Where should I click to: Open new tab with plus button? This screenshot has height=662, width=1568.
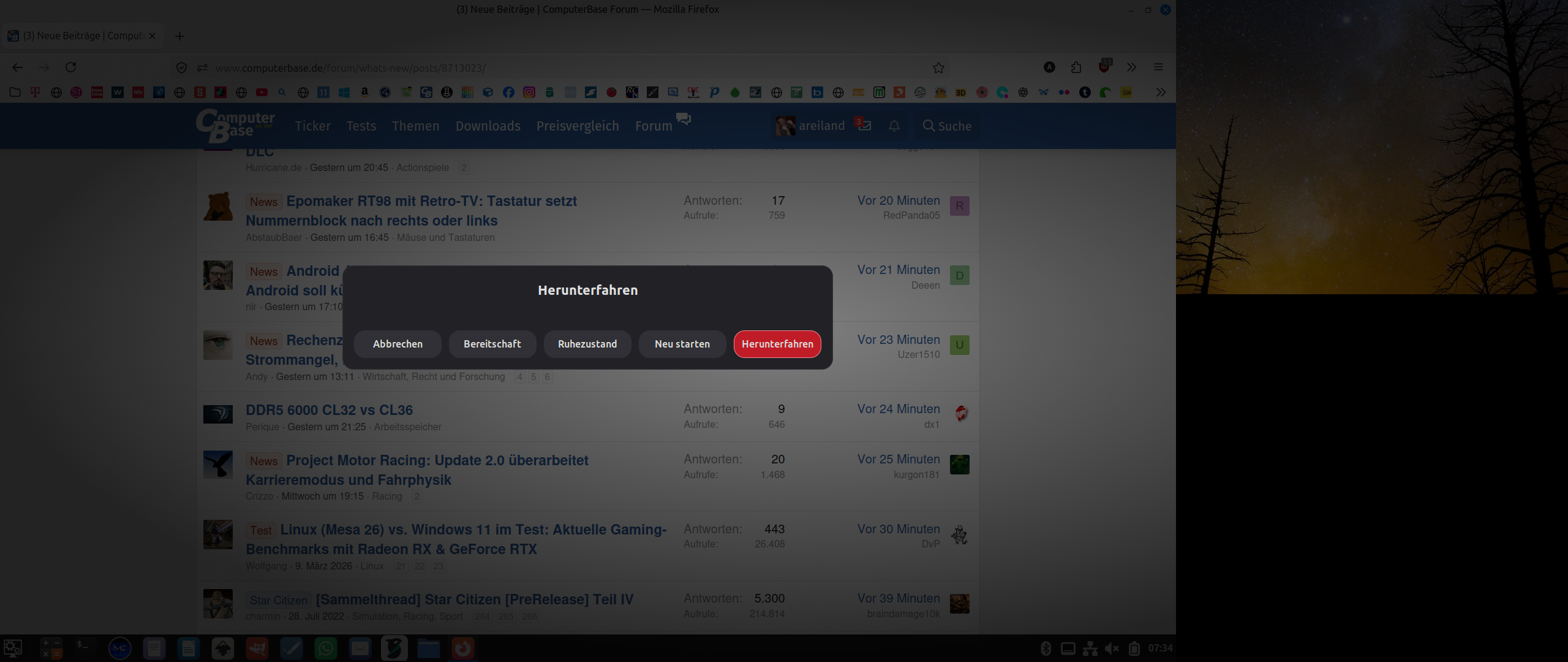coord(179,36)
